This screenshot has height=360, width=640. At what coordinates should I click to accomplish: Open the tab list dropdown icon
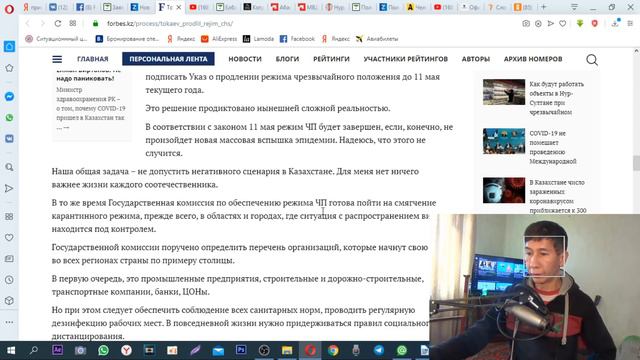click(574, 7)
